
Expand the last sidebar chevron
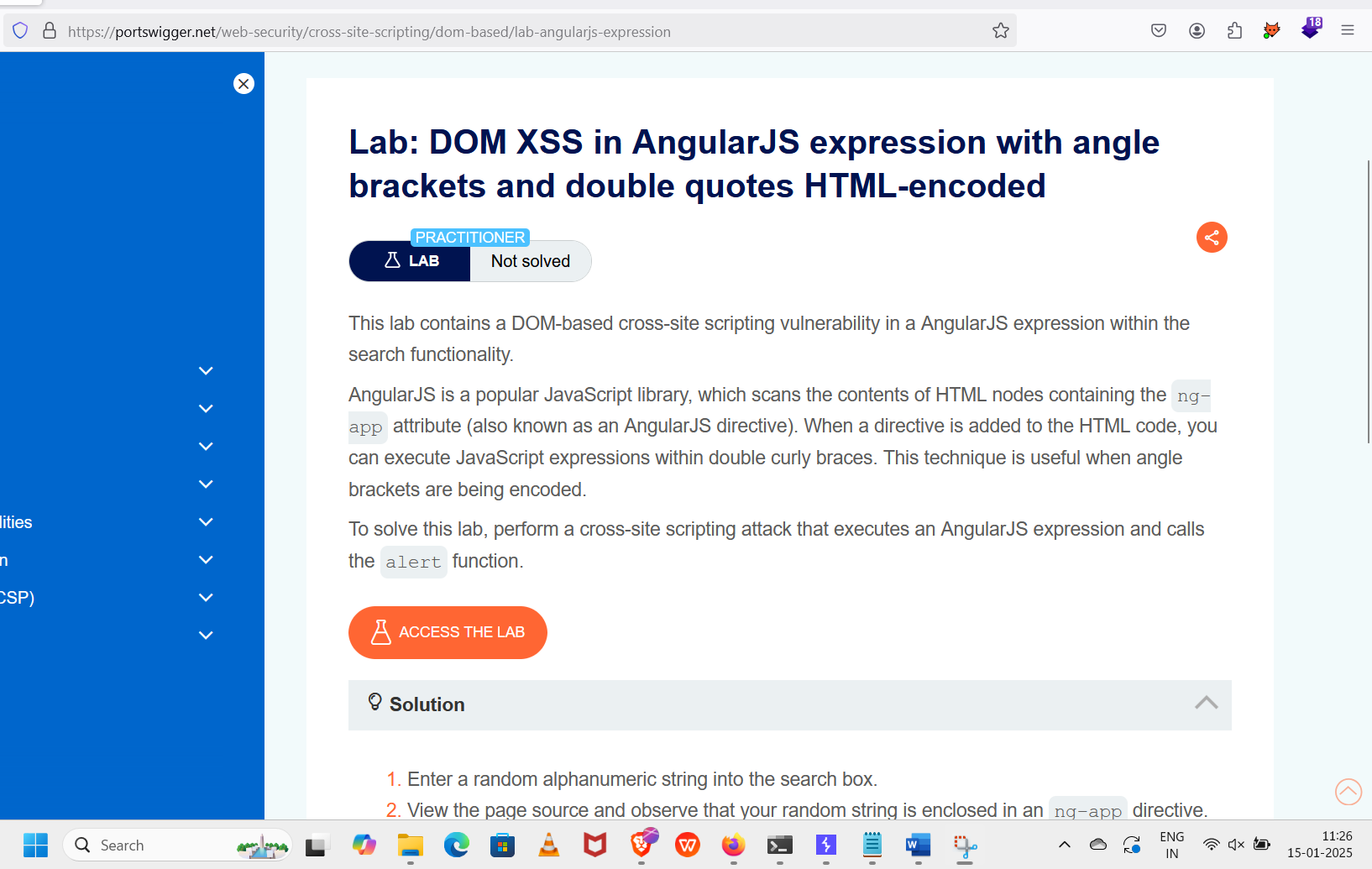[206, 635]
